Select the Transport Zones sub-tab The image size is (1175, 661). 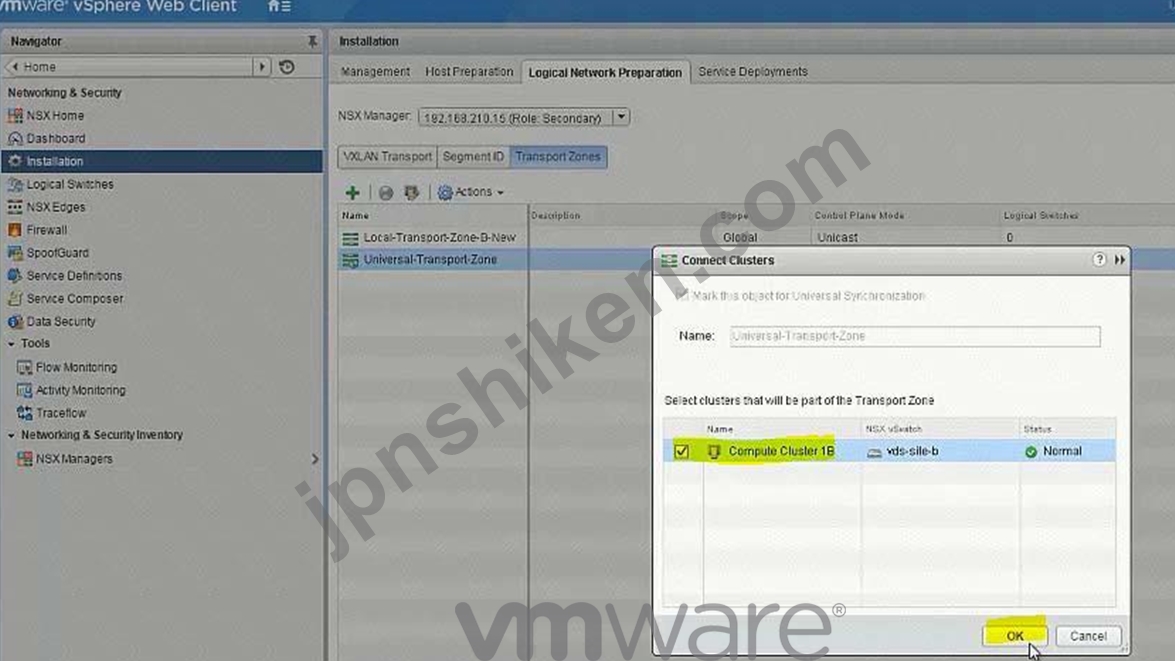point(558,157)
